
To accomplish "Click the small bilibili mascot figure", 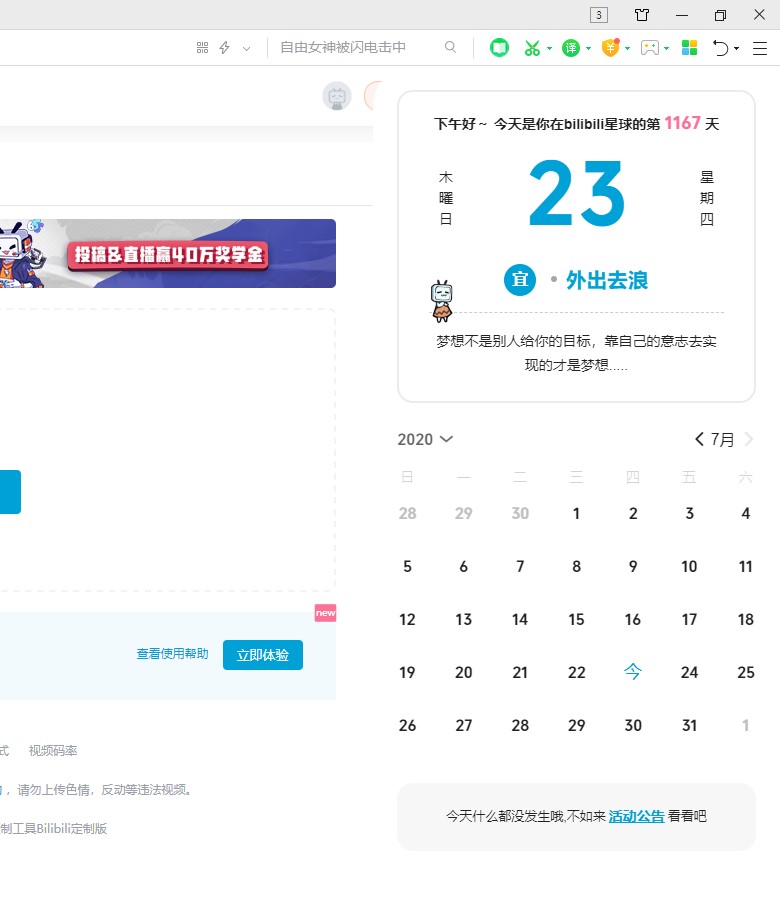I will pyautogui.click(x=442, y=301).
